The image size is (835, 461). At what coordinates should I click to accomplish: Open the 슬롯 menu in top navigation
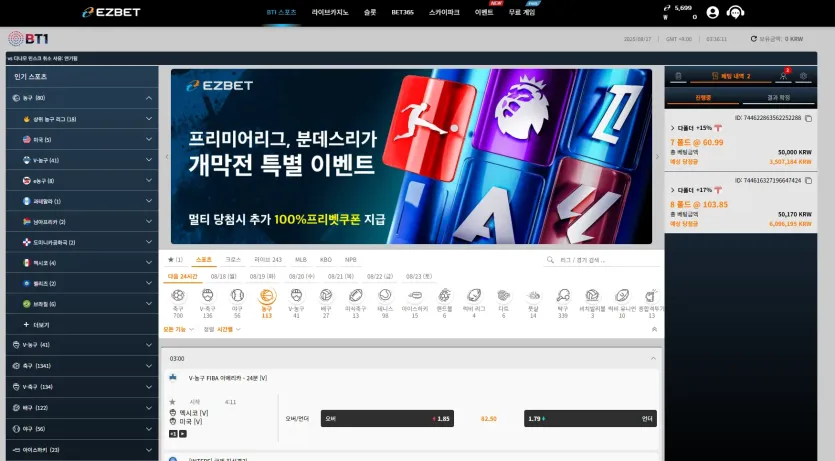pyautogui.click(x=370, y=12)
